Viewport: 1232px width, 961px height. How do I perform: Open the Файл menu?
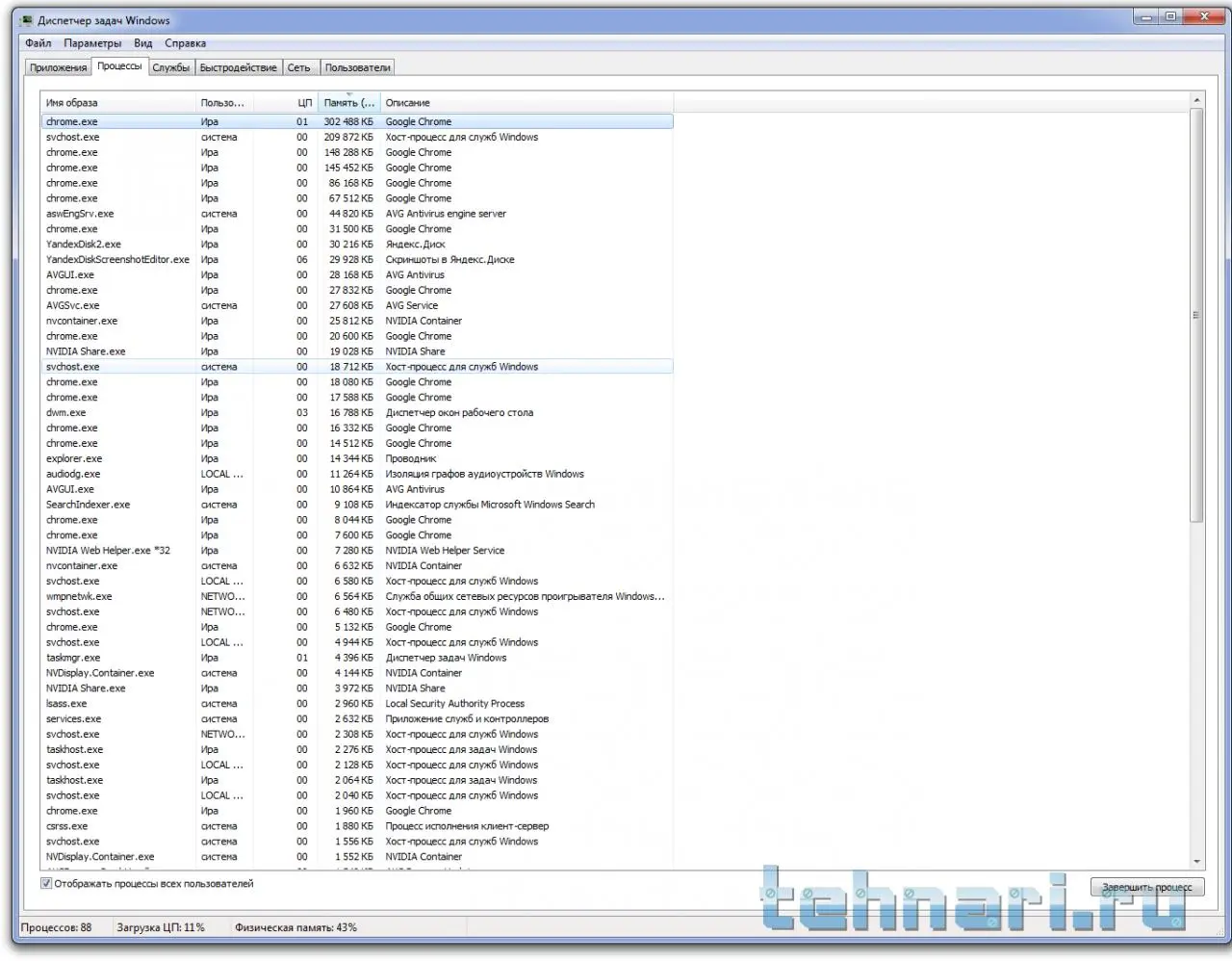(x=38, y=43)
